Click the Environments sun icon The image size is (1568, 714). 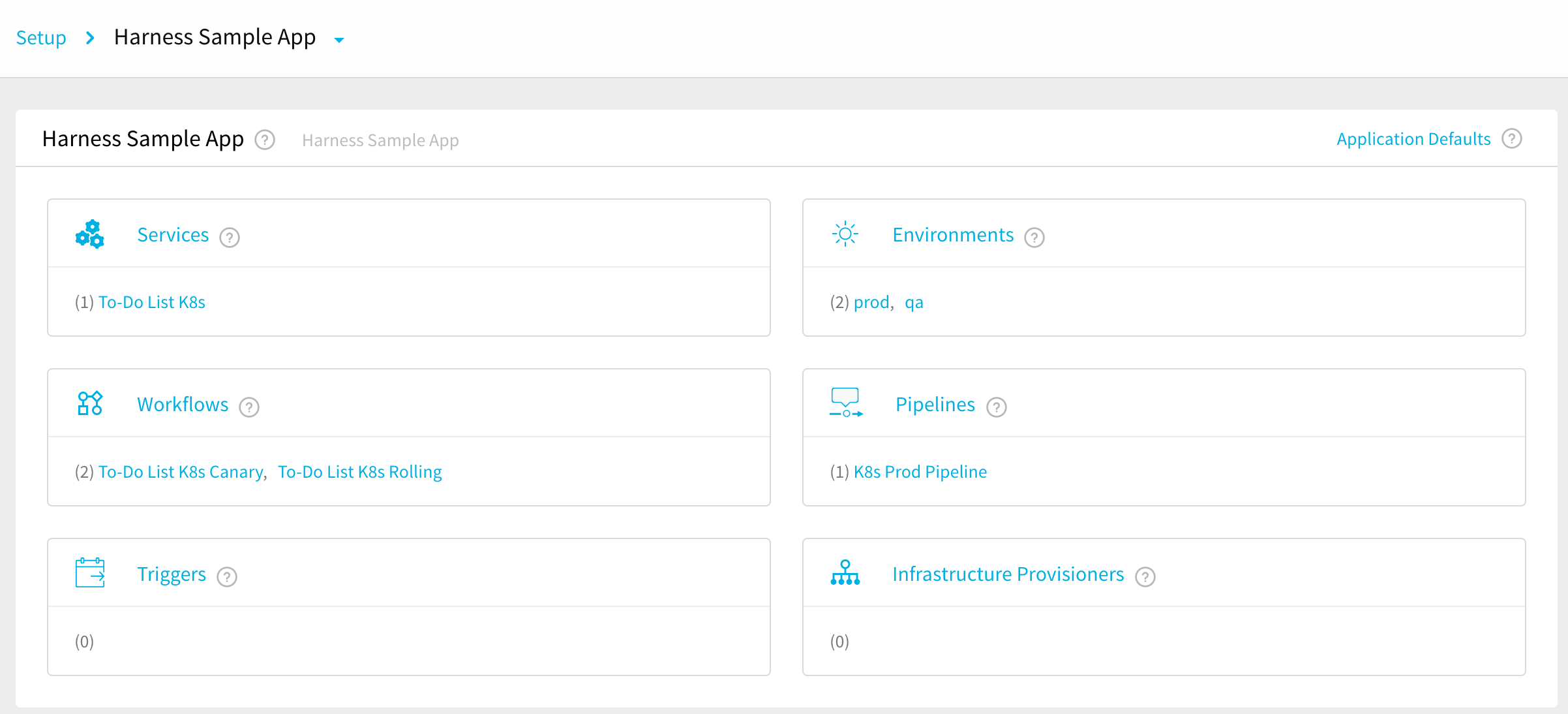click(x=845, y=234)
